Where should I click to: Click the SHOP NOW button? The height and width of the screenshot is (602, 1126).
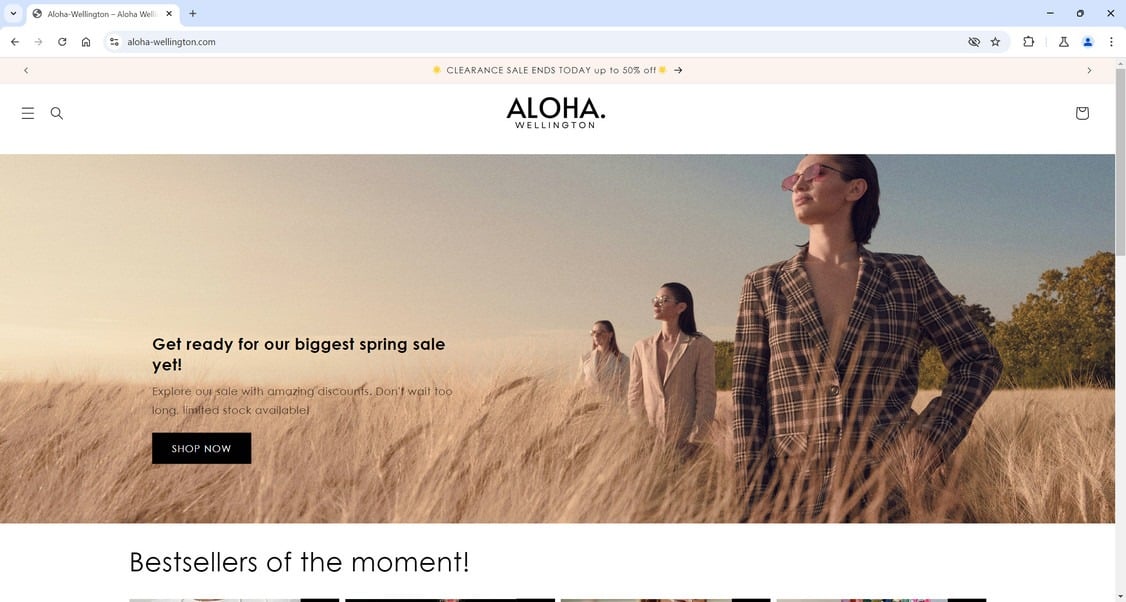(201, 448)
